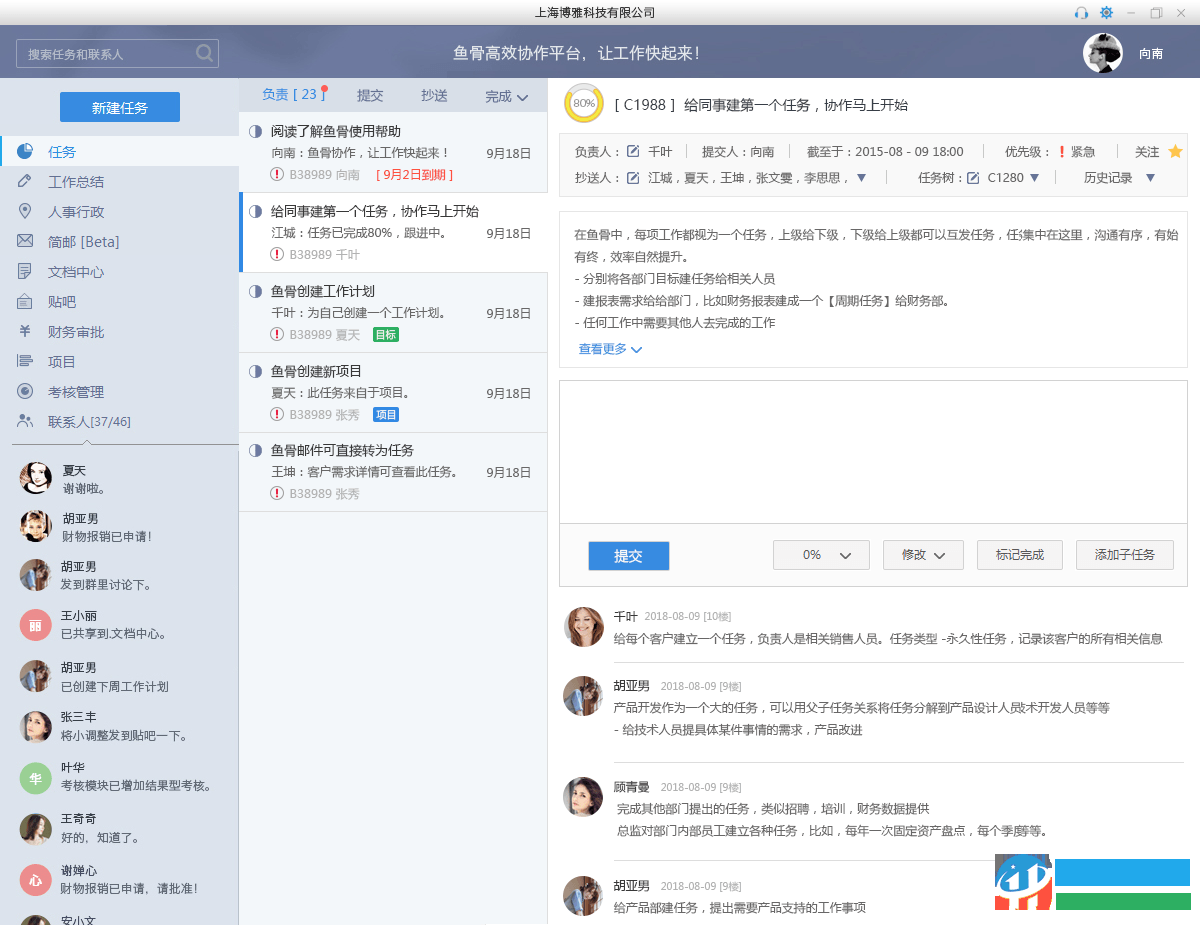Viewport: 1200px width, 925px height.
Task: Open the settings gear in the titlebar
Action: (1107, 13)
